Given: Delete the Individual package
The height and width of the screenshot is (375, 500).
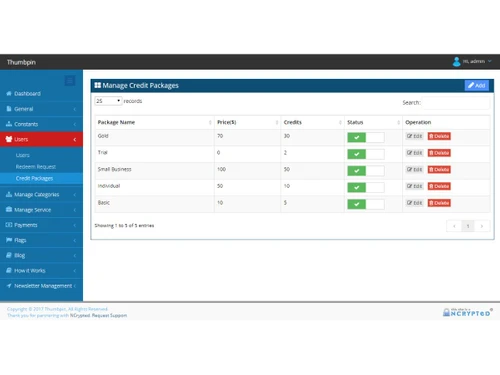Looking at the screenshot, I should (439, 186).
